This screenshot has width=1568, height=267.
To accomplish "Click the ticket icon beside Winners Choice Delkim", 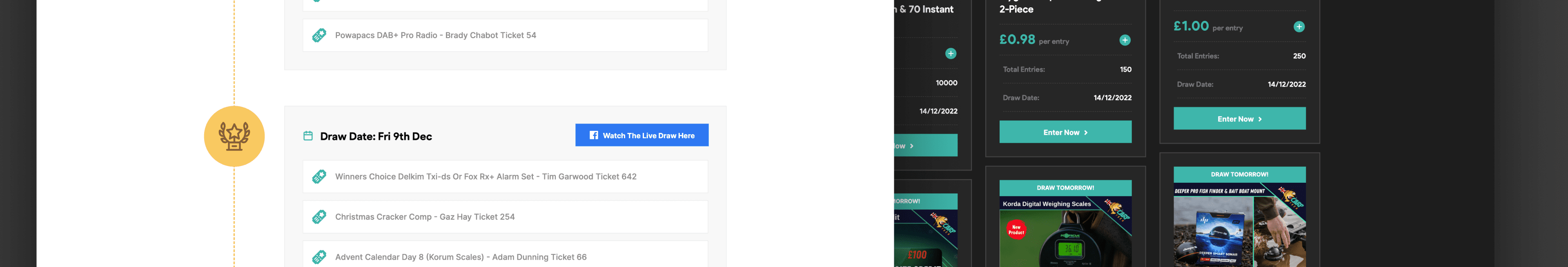I will [x=319, y=177].
